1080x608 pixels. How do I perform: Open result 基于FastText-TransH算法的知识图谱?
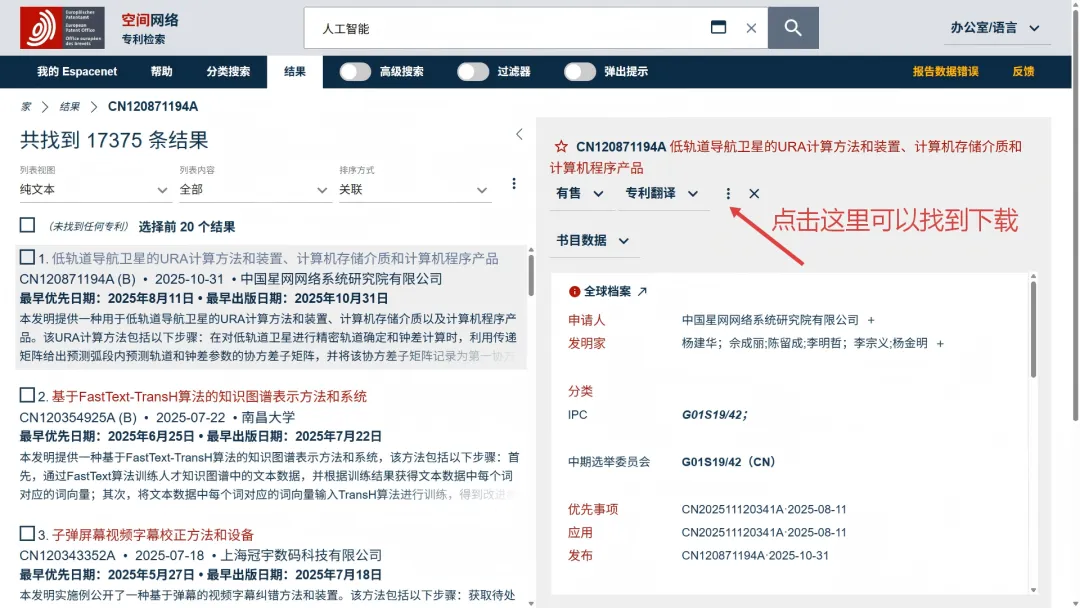209,397
